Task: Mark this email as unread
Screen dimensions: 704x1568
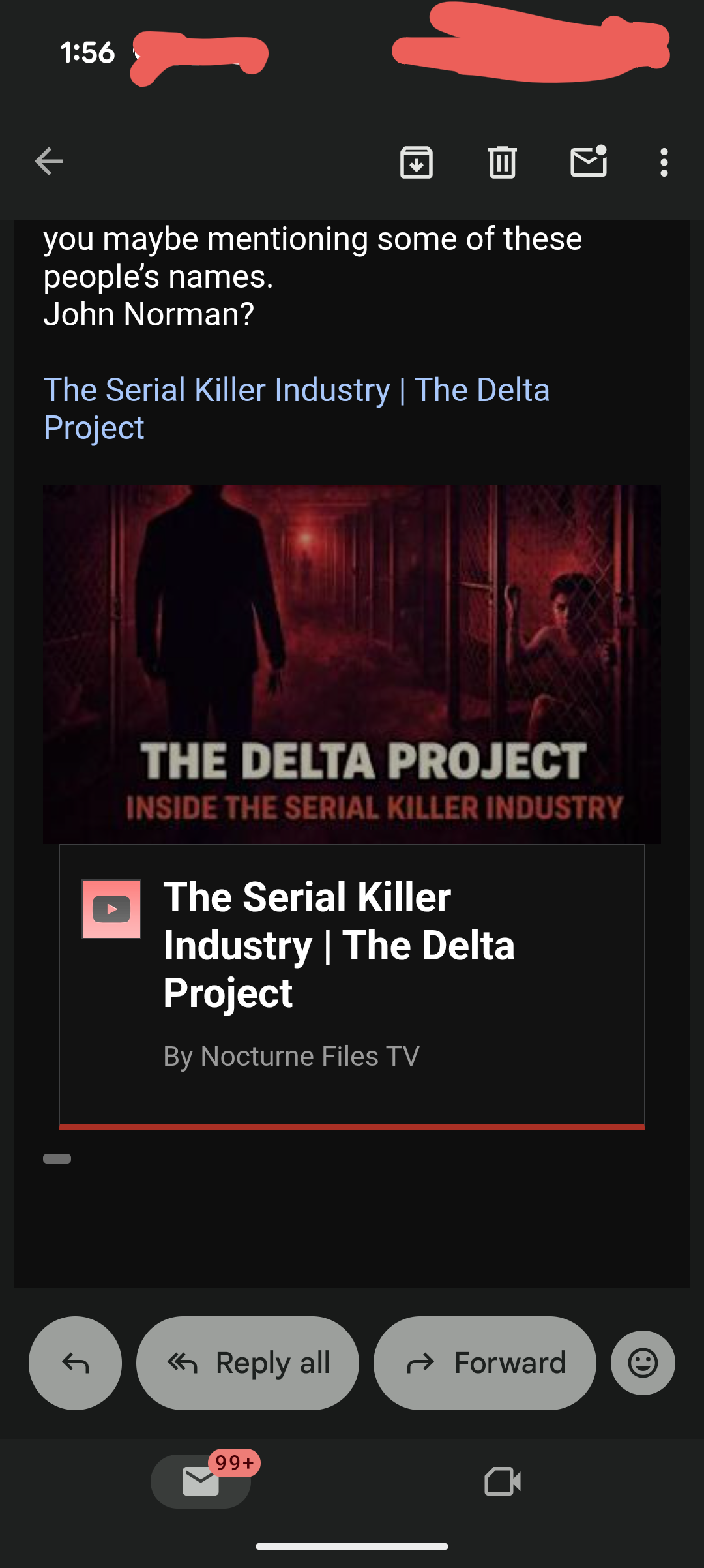Action: point(589,162)
